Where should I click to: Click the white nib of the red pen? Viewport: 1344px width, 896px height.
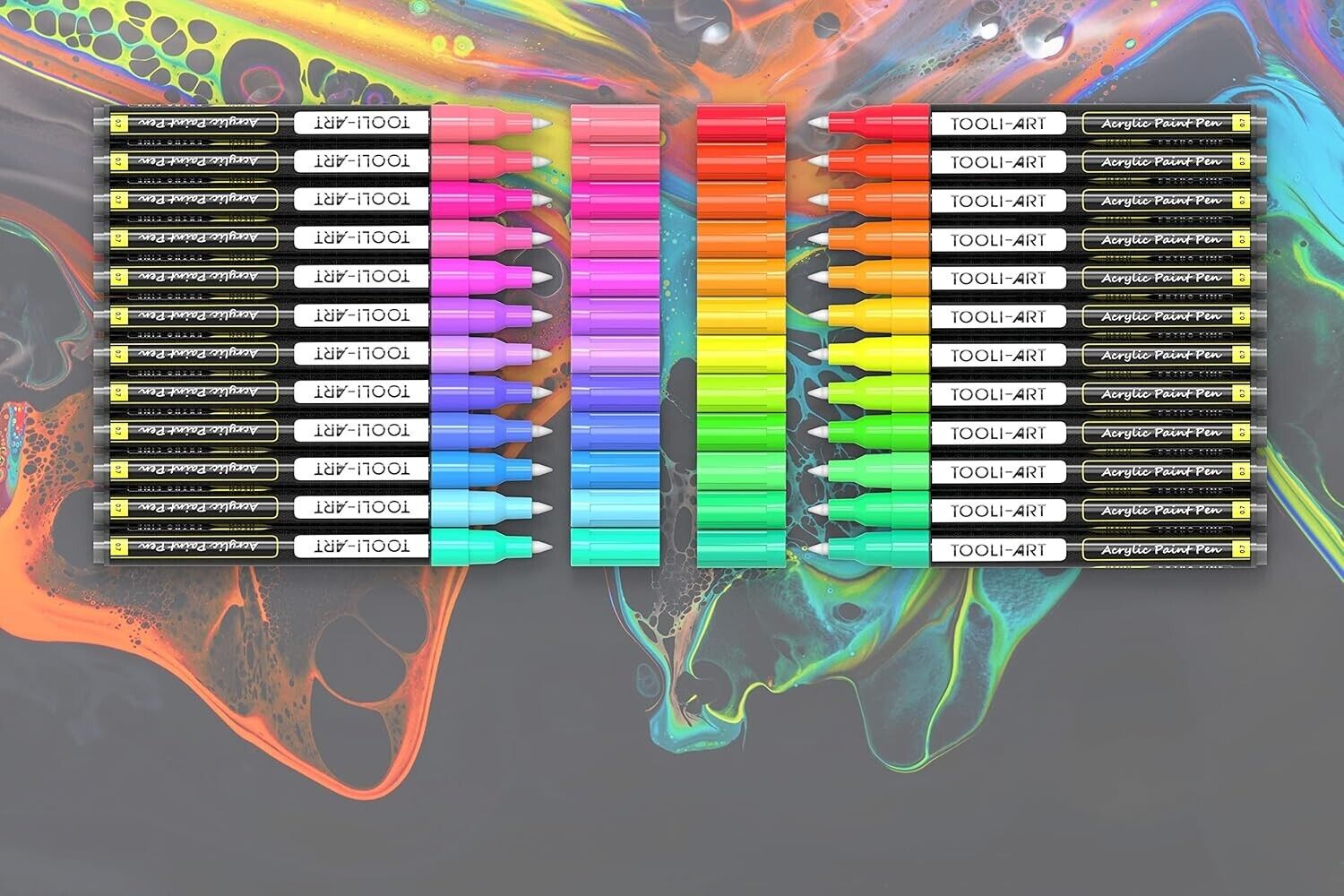coord(817,123)
